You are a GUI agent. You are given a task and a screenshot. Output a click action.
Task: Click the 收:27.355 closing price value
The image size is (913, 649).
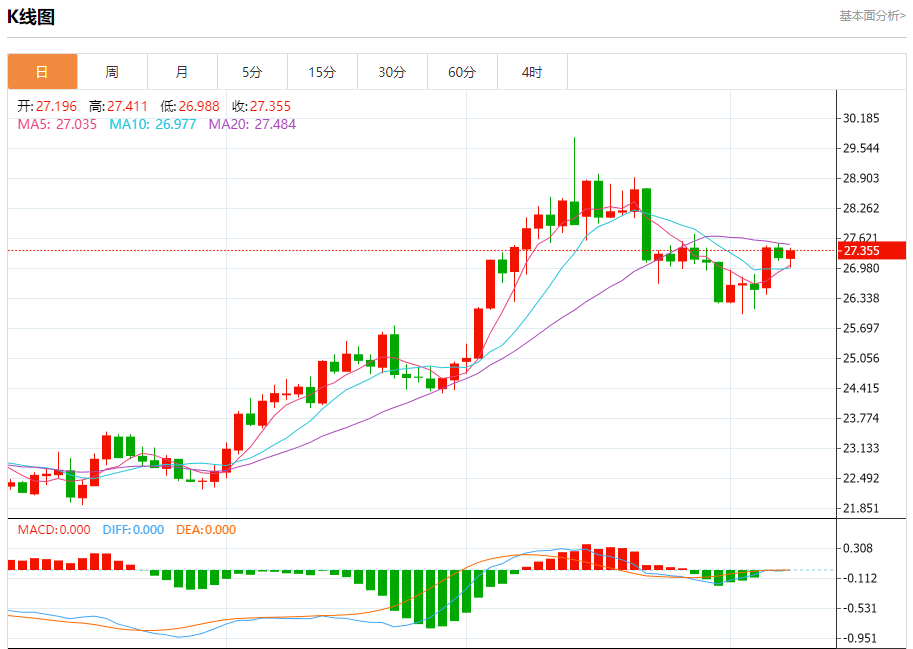point(261,106)
